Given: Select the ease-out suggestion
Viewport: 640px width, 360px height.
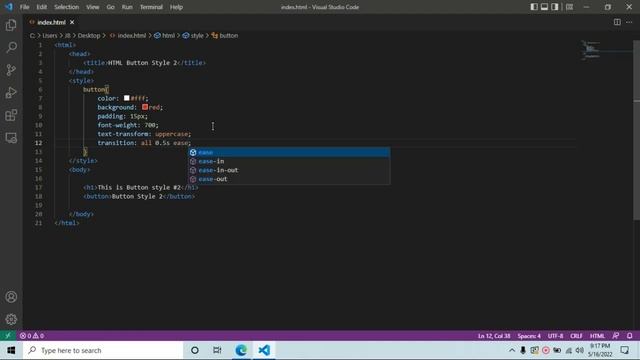Looking at the screenshot, I should [x=289, y=179].
